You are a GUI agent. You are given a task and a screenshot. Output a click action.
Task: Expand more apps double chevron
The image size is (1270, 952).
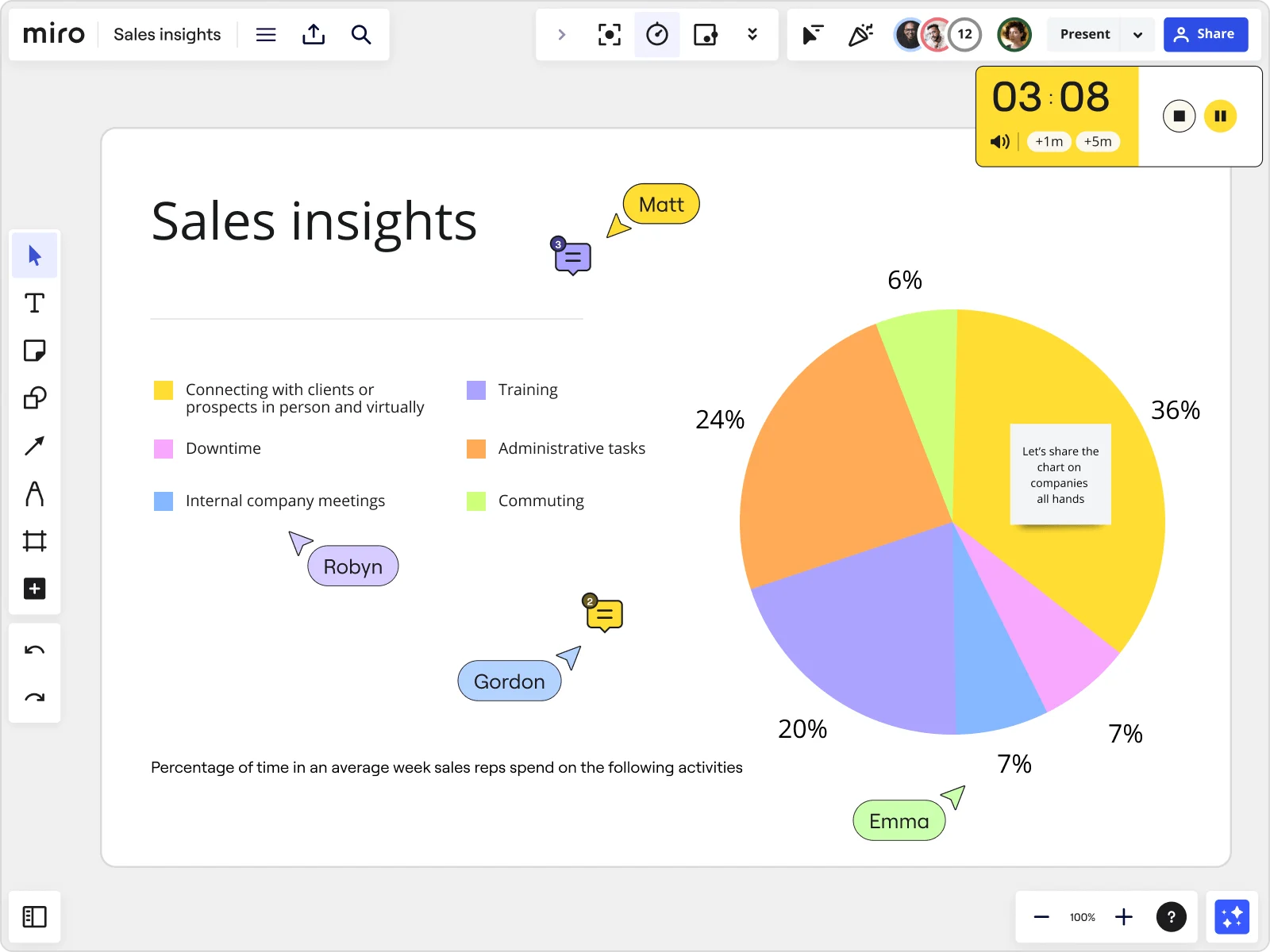pos(752,34)
